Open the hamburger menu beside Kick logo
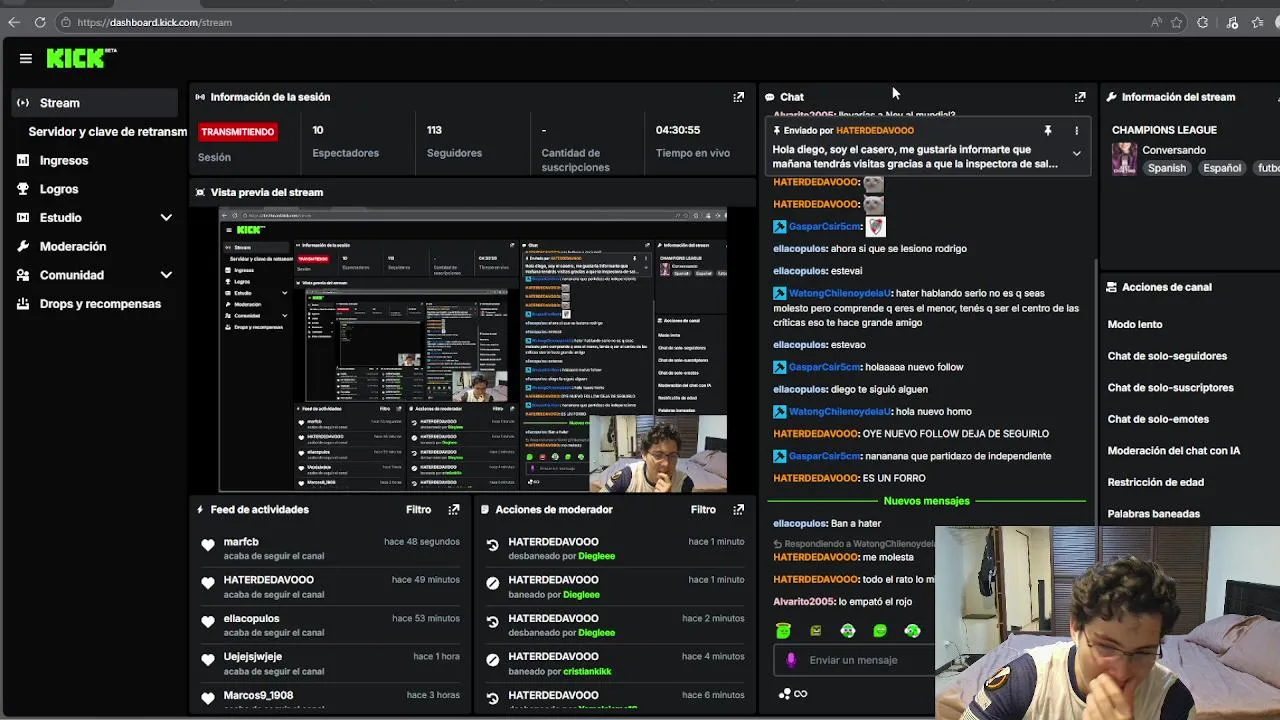This screenshot has width=1280, height=720. [26, 58]
